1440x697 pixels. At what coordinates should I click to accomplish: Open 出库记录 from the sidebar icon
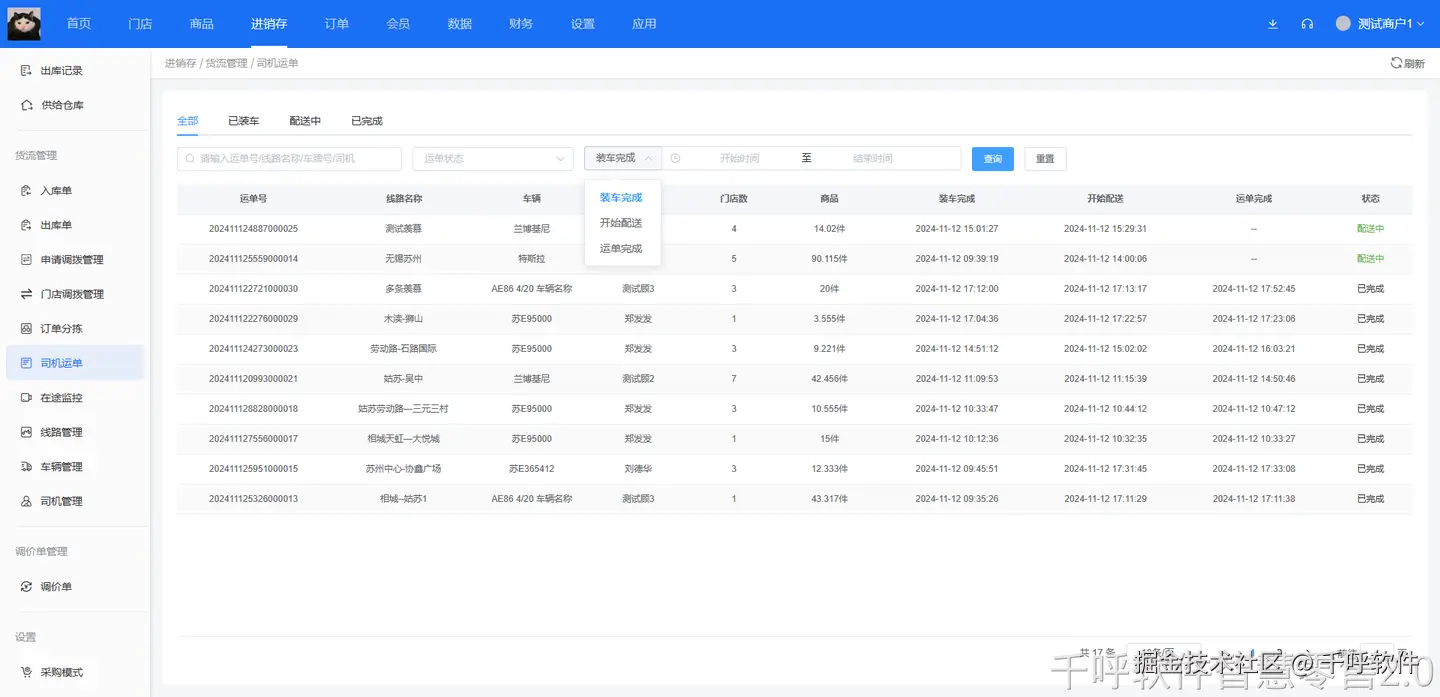tap(27, 71)
